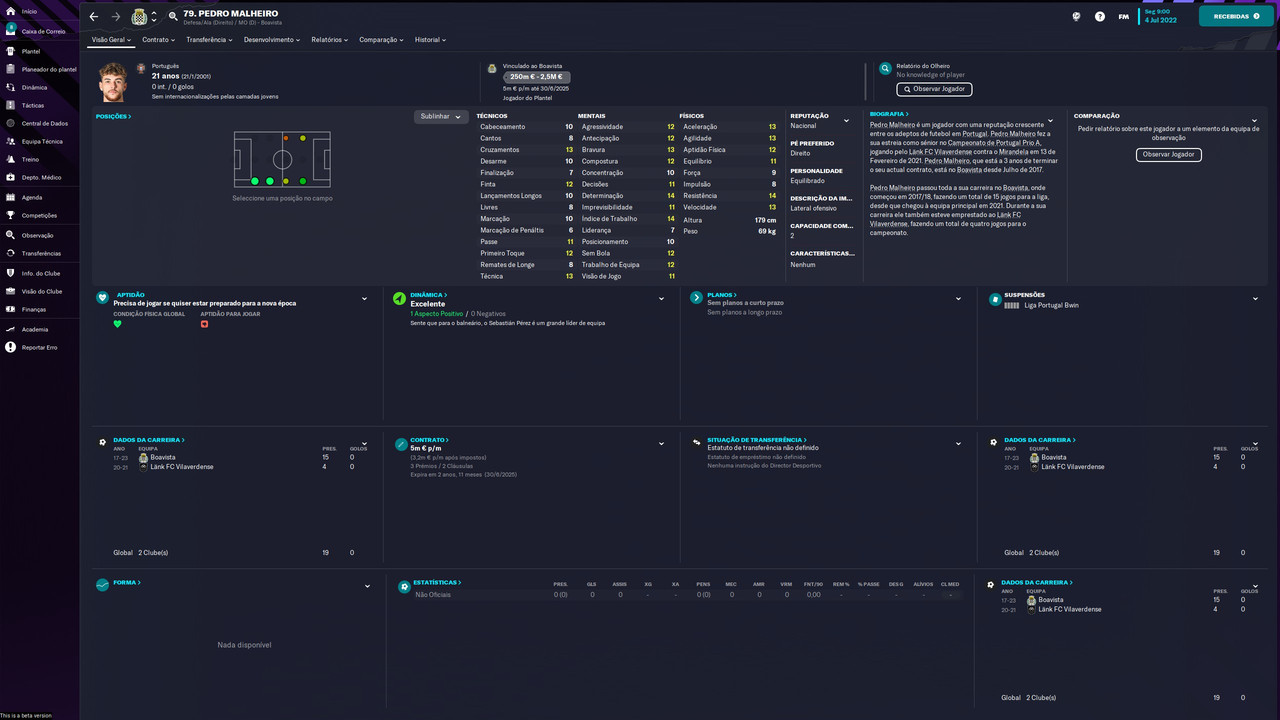1280x720 pixels.
Task: Open the Dinâmica panel dropdown arrow
Action: pyautogui.click(x=661, y=299)
